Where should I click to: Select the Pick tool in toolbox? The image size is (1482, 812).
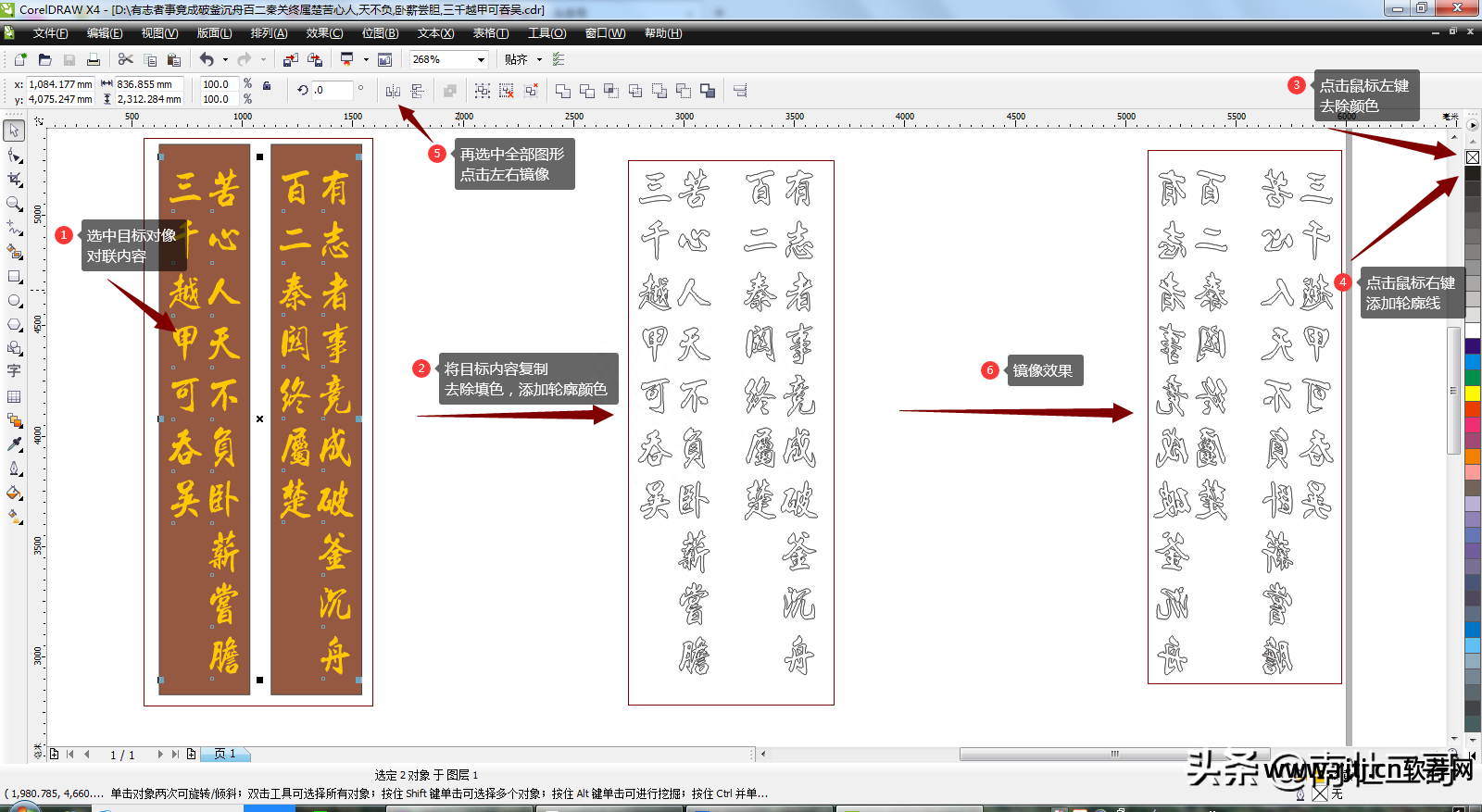coord(14,131)
